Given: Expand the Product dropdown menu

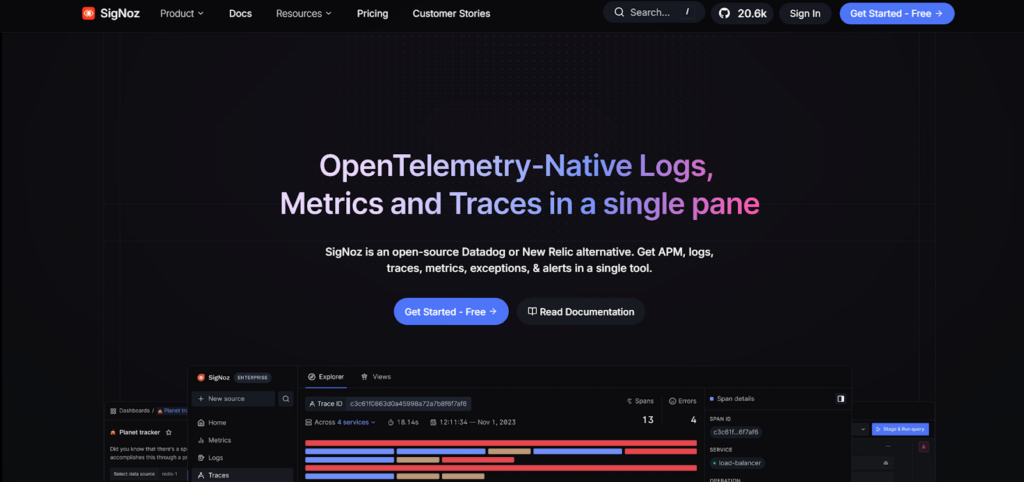Looking at the screenshot, I should 181,14.
